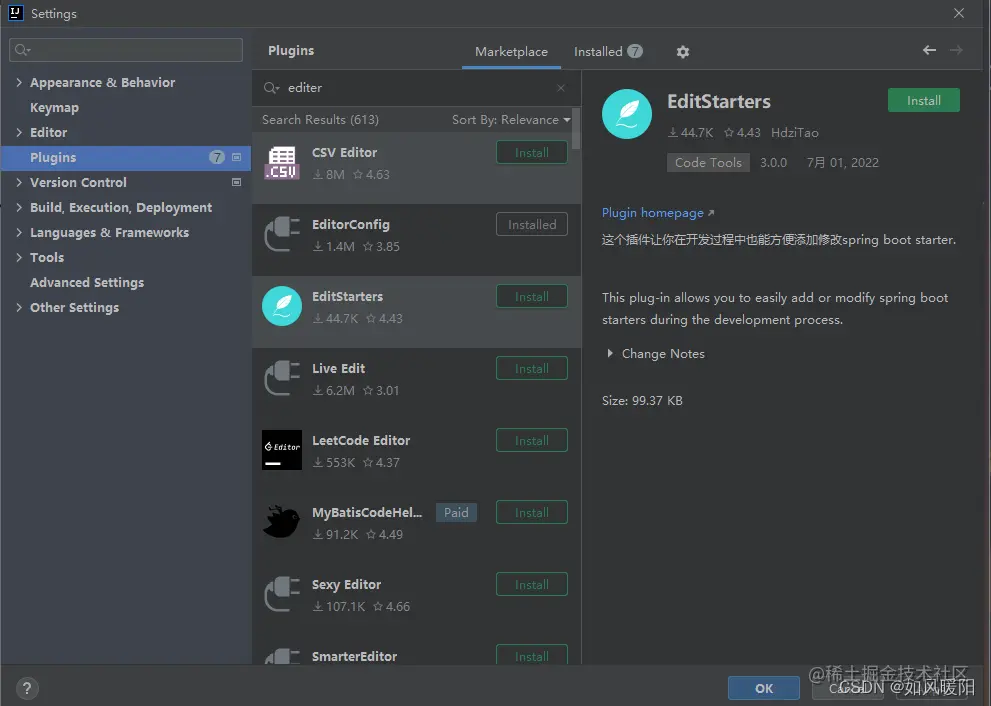Click the Live Edit plug icon
Viewport: 991px width, 706px height.
click(x=282, y=379)
